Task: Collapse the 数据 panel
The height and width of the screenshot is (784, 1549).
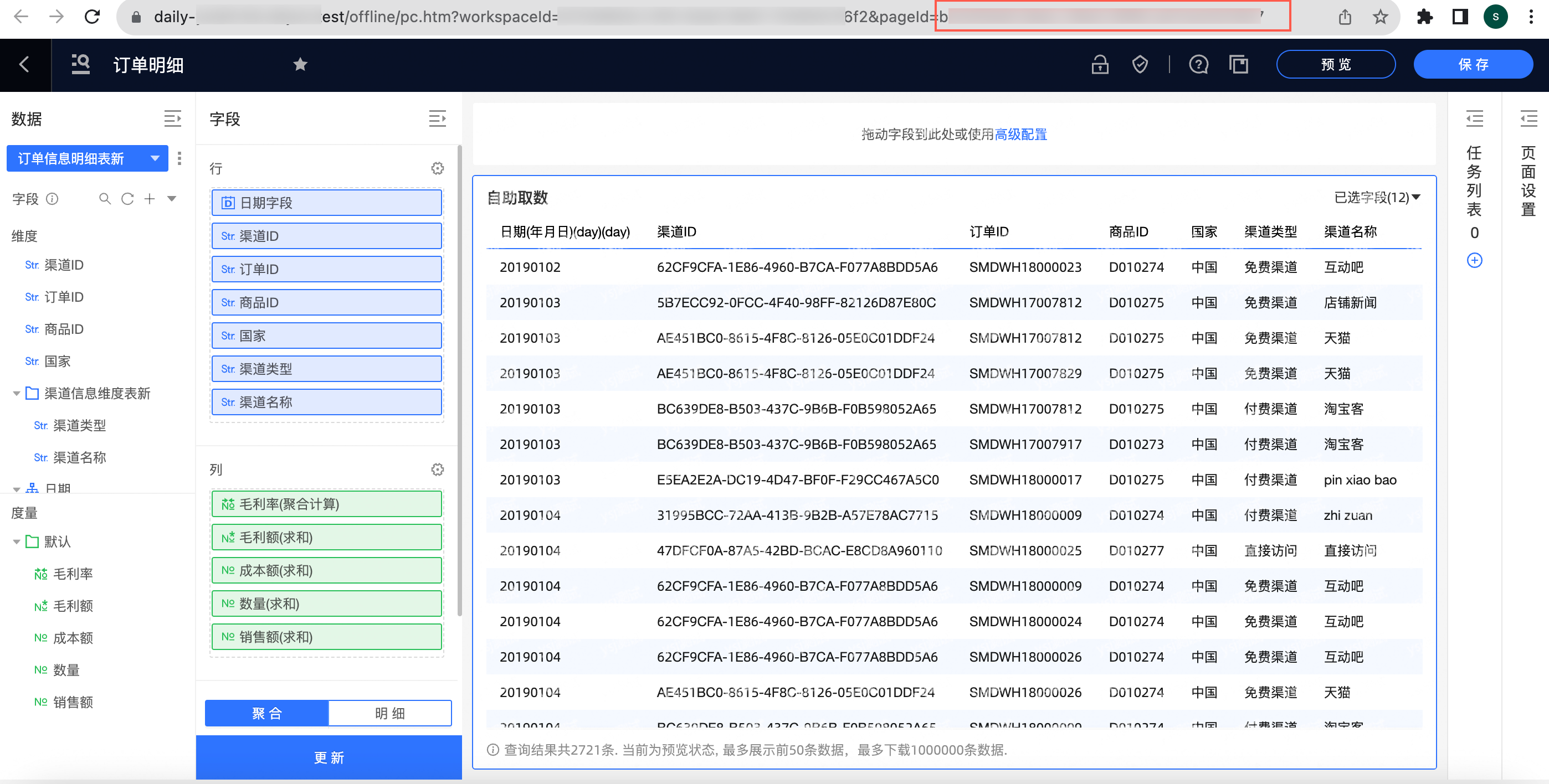Action: (173, 119)
